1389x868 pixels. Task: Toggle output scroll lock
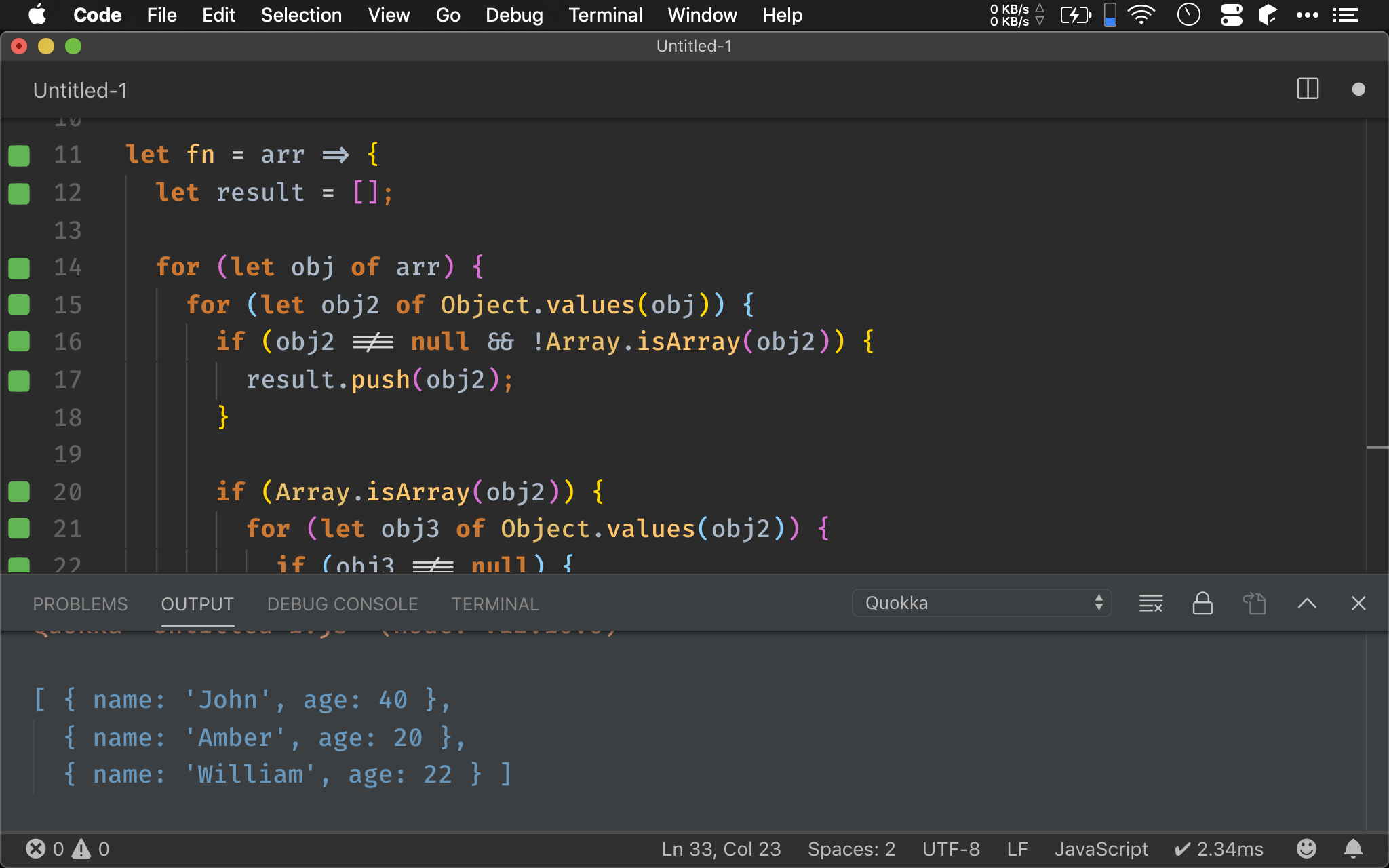(x=1202, y=603)
